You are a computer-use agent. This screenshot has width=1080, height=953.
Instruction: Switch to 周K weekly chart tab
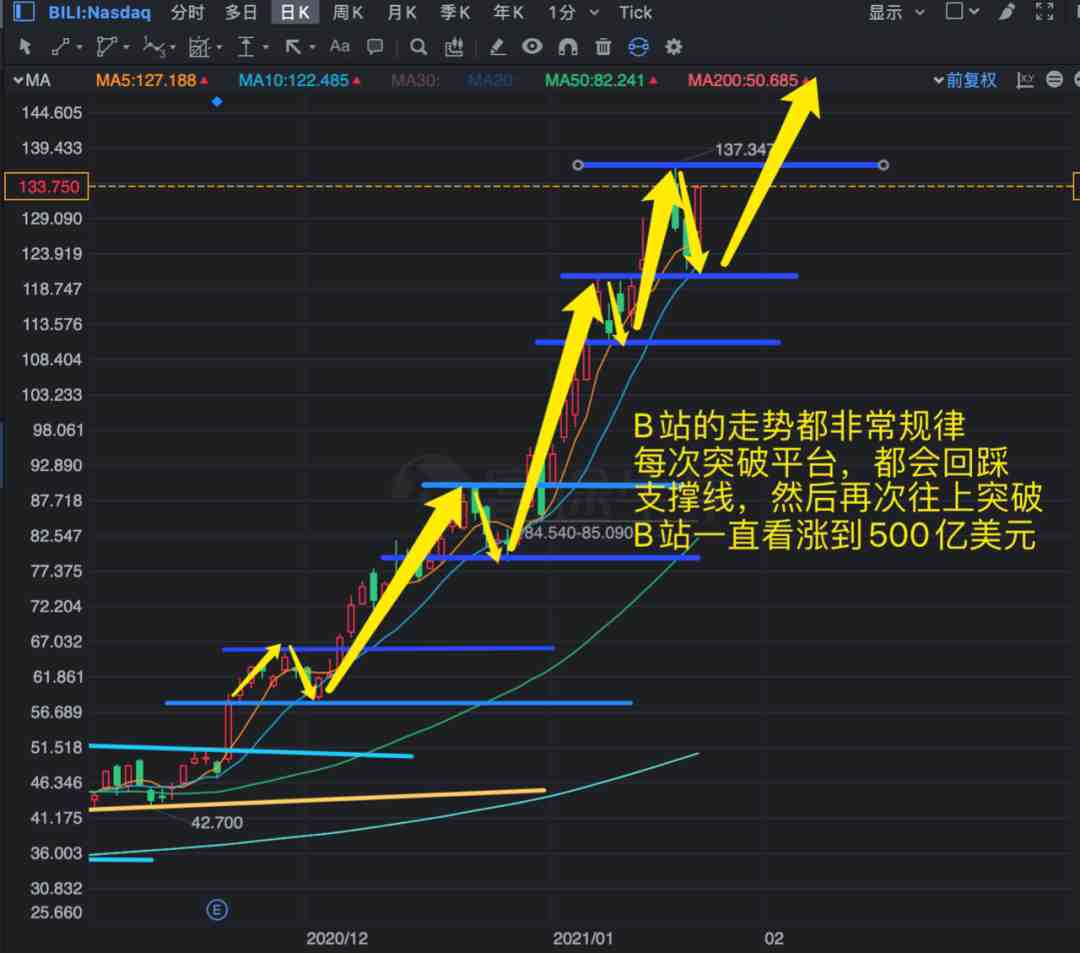click(348, 12)
